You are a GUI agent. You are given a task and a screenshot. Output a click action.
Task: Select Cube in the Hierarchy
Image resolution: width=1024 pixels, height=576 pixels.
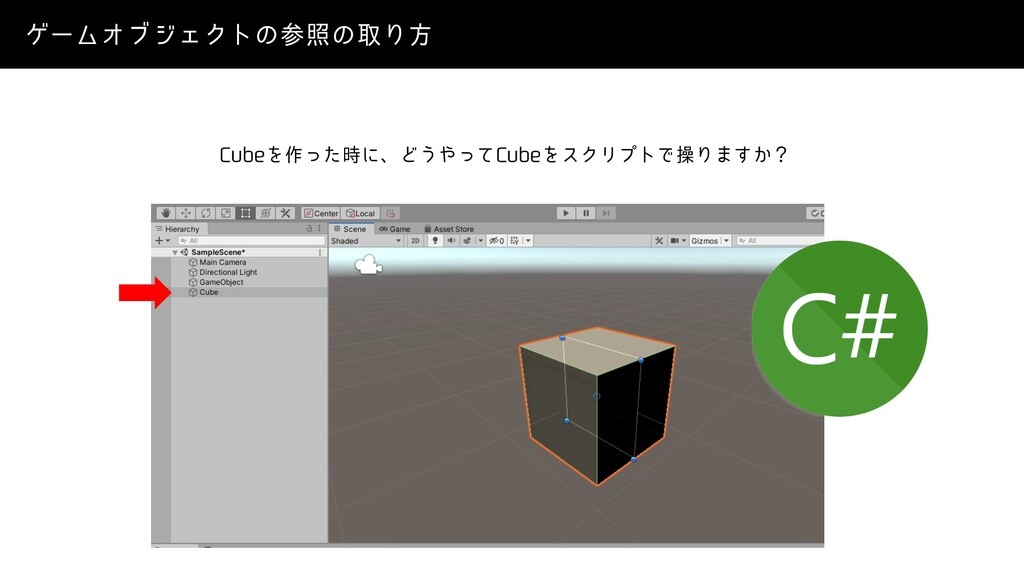tap(209, 293)
